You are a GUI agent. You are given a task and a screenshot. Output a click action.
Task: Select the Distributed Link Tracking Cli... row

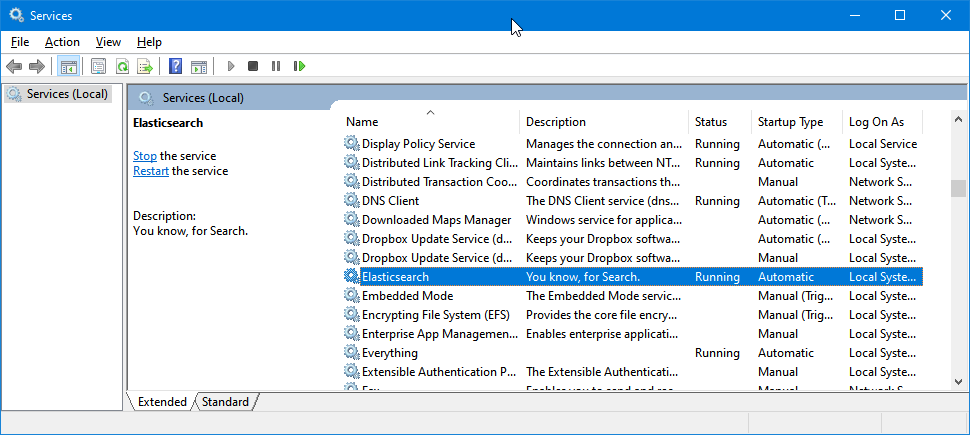coord(632,163)
